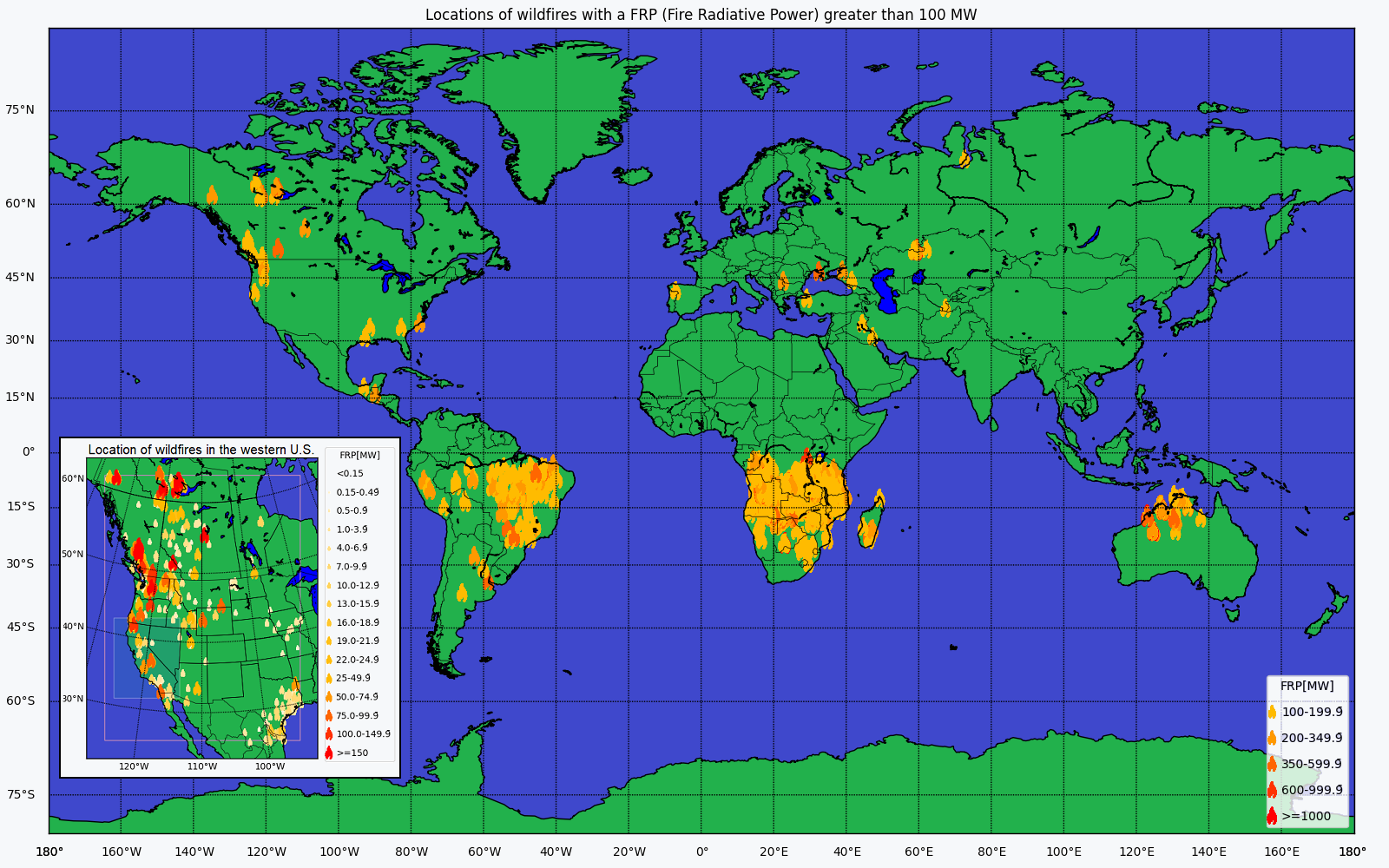Click the 60°E longitude axis label
The image size is (1389, 868).
pyautogui.click(x=918, y=852)
